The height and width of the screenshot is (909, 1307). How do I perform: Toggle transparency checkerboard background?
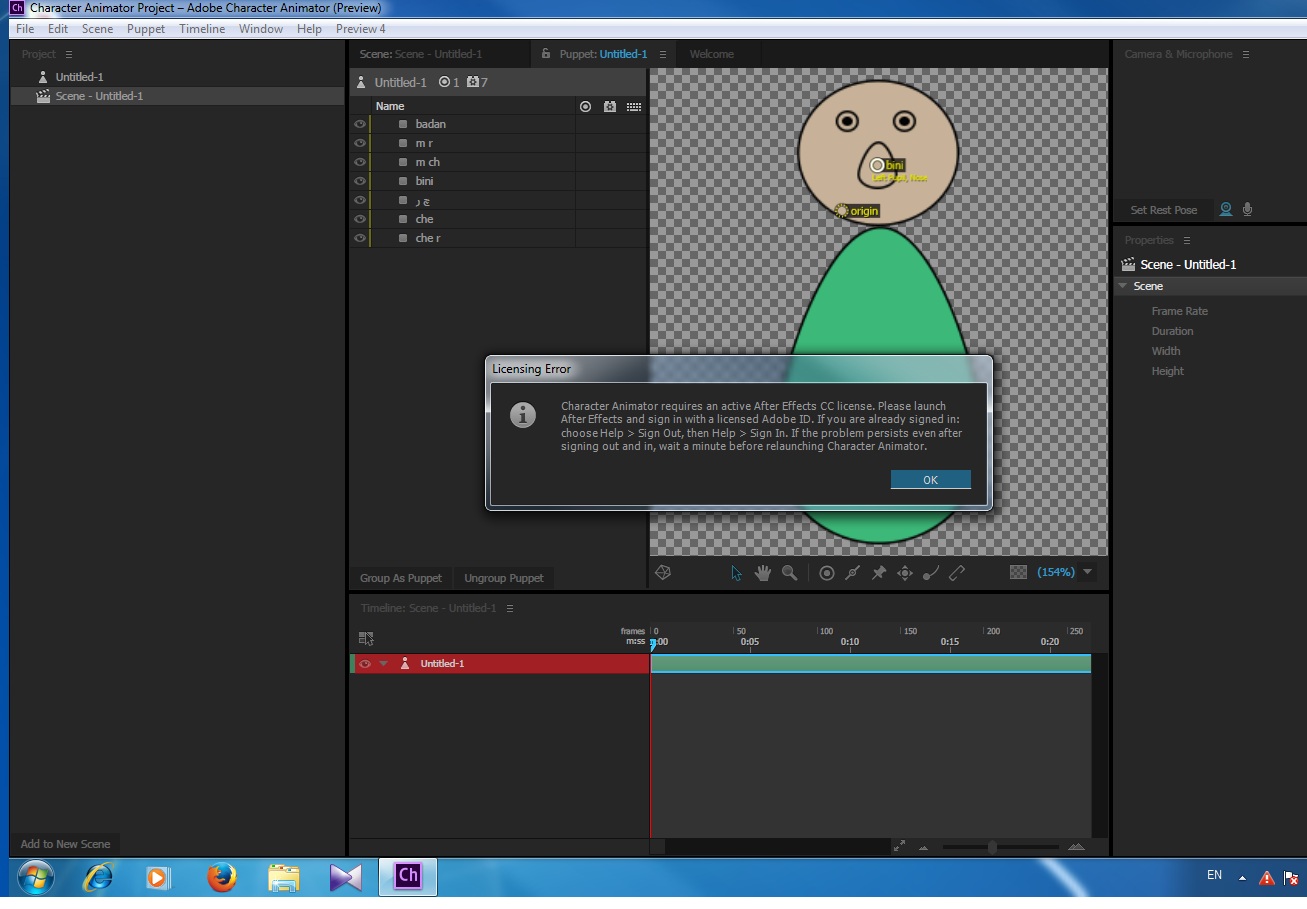pos(1019,572)
